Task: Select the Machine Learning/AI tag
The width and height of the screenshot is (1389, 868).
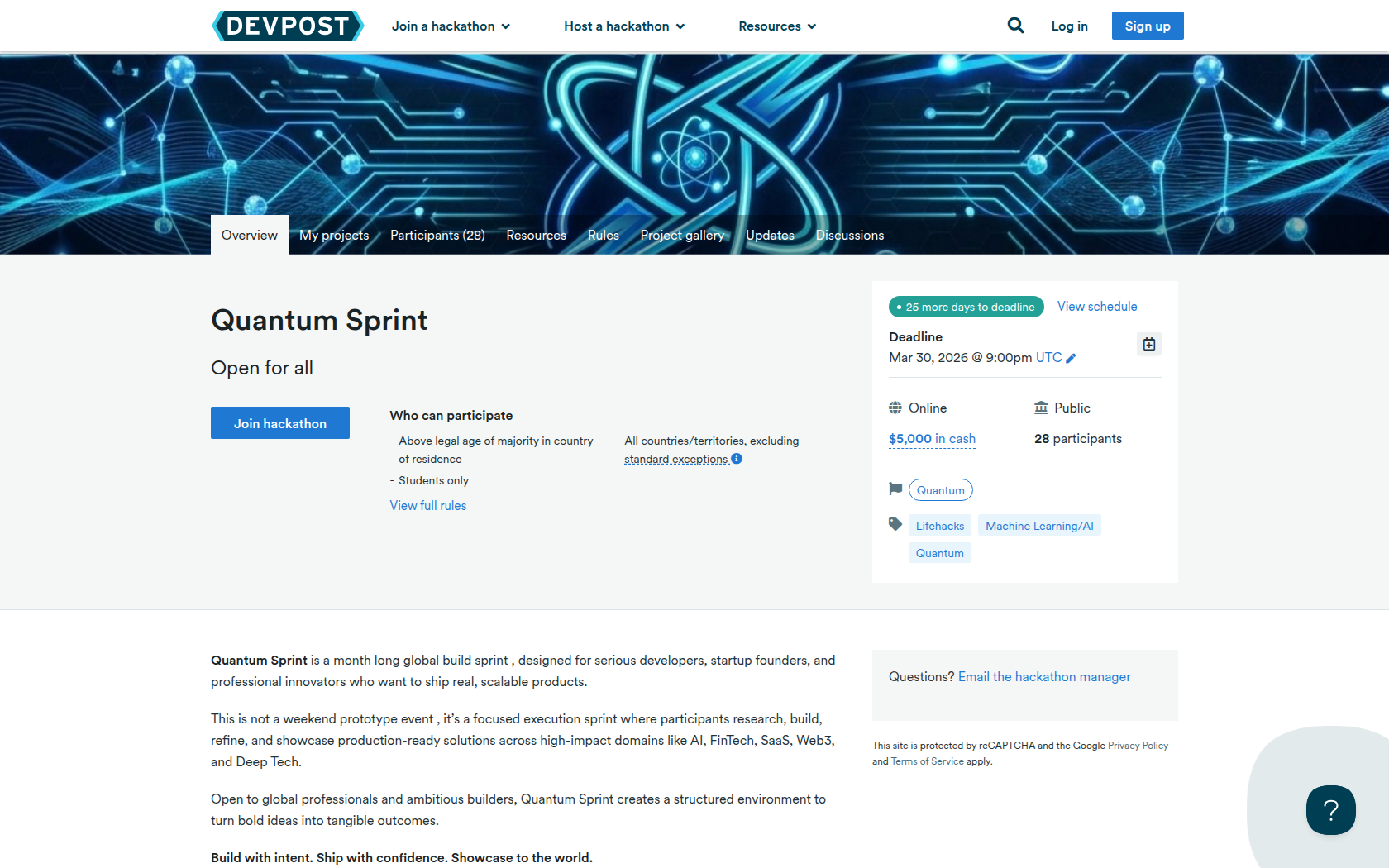Action: point(1038,526)
